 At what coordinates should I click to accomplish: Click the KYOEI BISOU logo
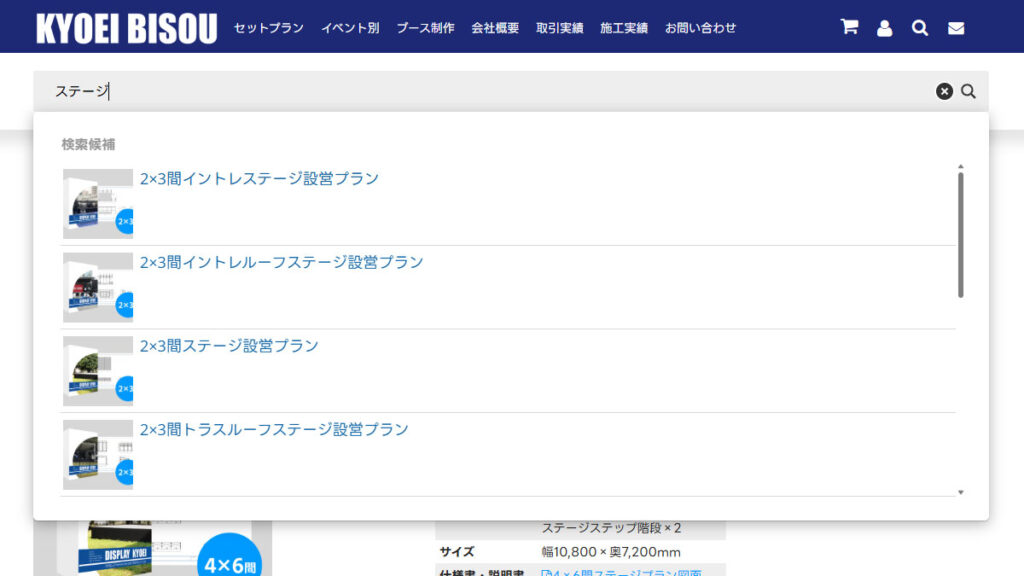click(127, 28)
